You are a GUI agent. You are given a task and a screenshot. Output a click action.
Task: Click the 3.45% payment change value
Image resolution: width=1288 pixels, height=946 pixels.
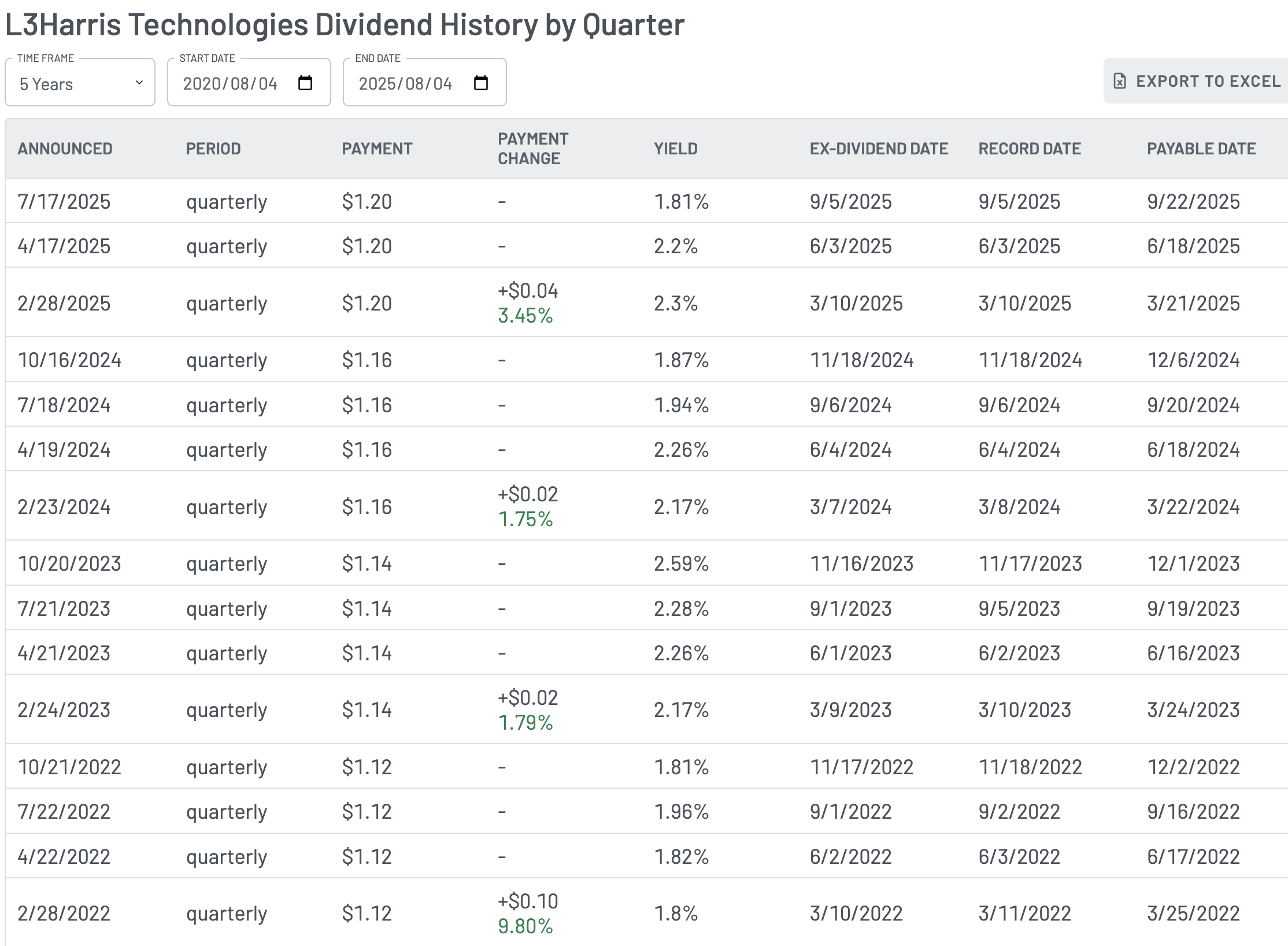[x=525, y=316]
